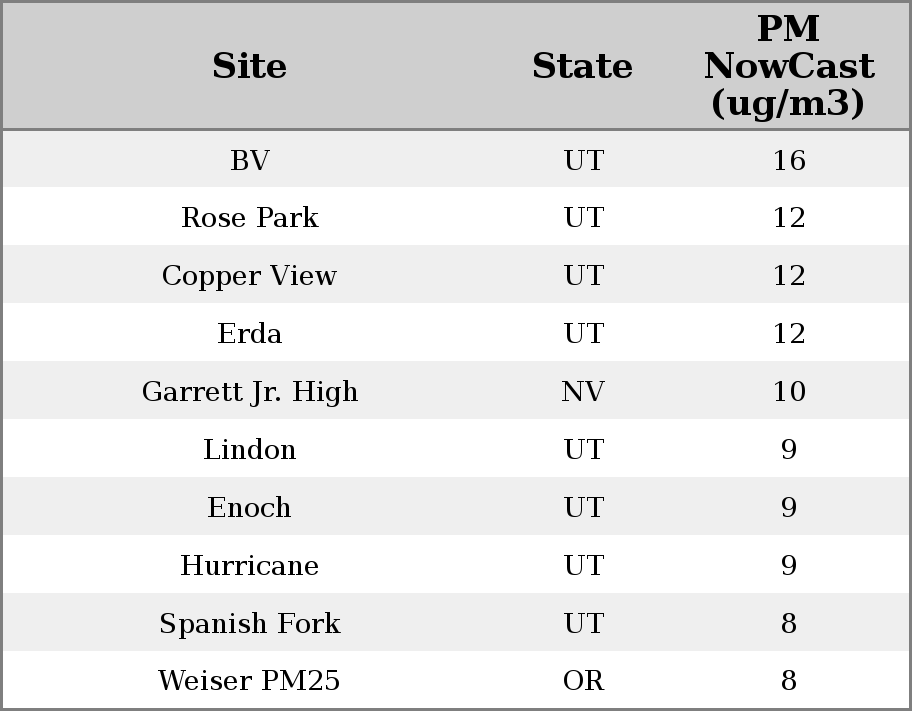Select the Hurricane site cell
The height and width of the screenshot is (711, 912).
(x=249, y=566)
